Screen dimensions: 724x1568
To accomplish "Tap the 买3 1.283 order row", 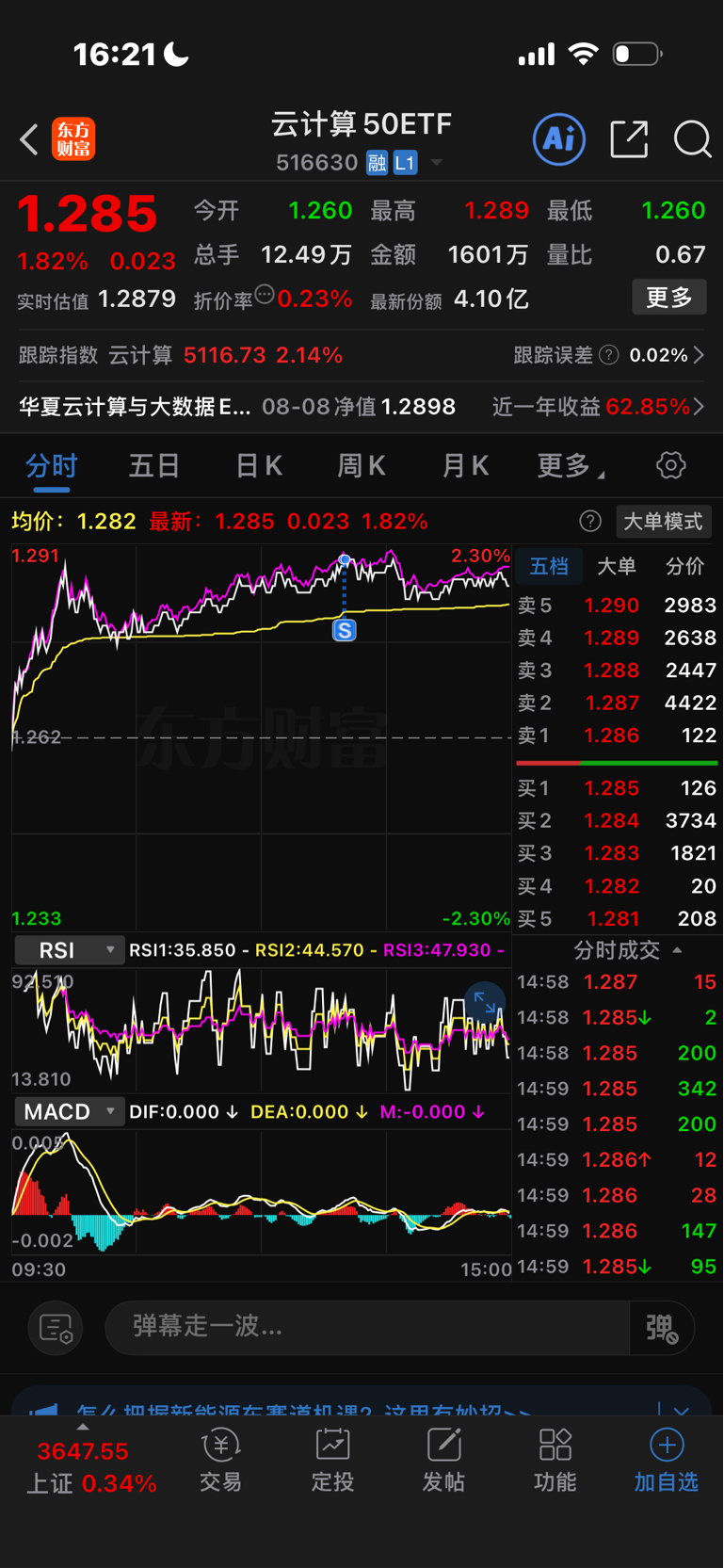I will coord(617,853).
